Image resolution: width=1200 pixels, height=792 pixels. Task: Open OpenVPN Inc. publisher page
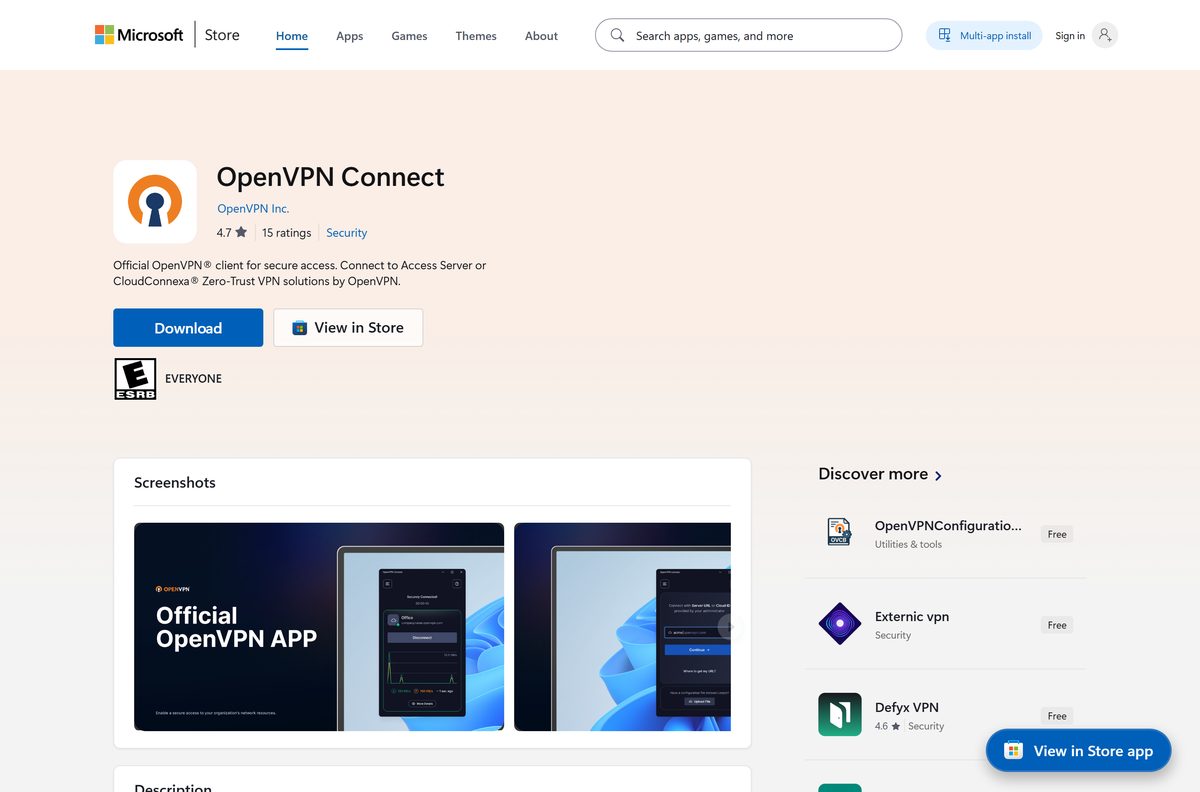click(253, 208)
